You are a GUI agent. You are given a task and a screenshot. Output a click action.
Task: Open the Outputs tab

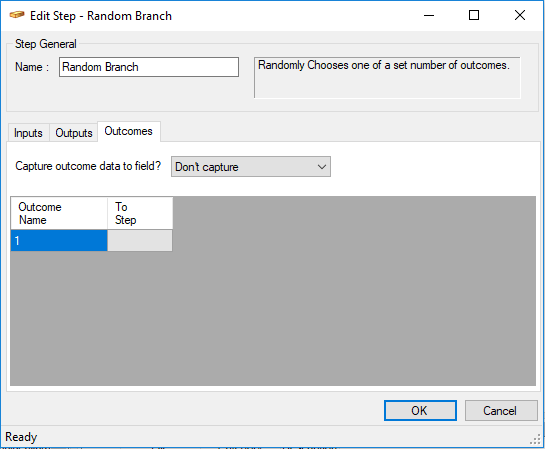(74, 133)
